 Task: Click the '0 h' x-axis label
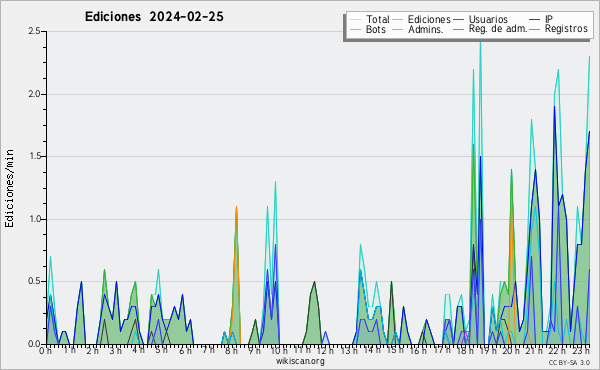click(45, 351)
